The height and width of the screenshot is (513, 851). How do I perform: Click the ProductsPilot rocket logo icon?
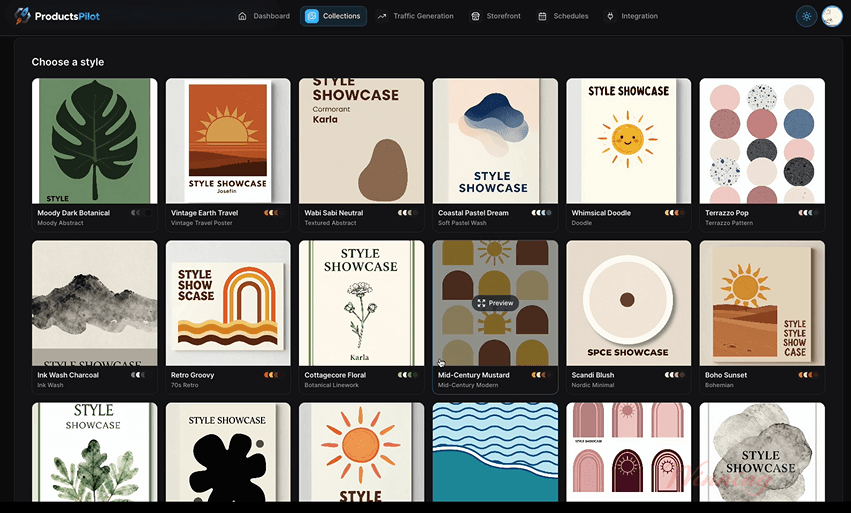click(x=22, y=16)
